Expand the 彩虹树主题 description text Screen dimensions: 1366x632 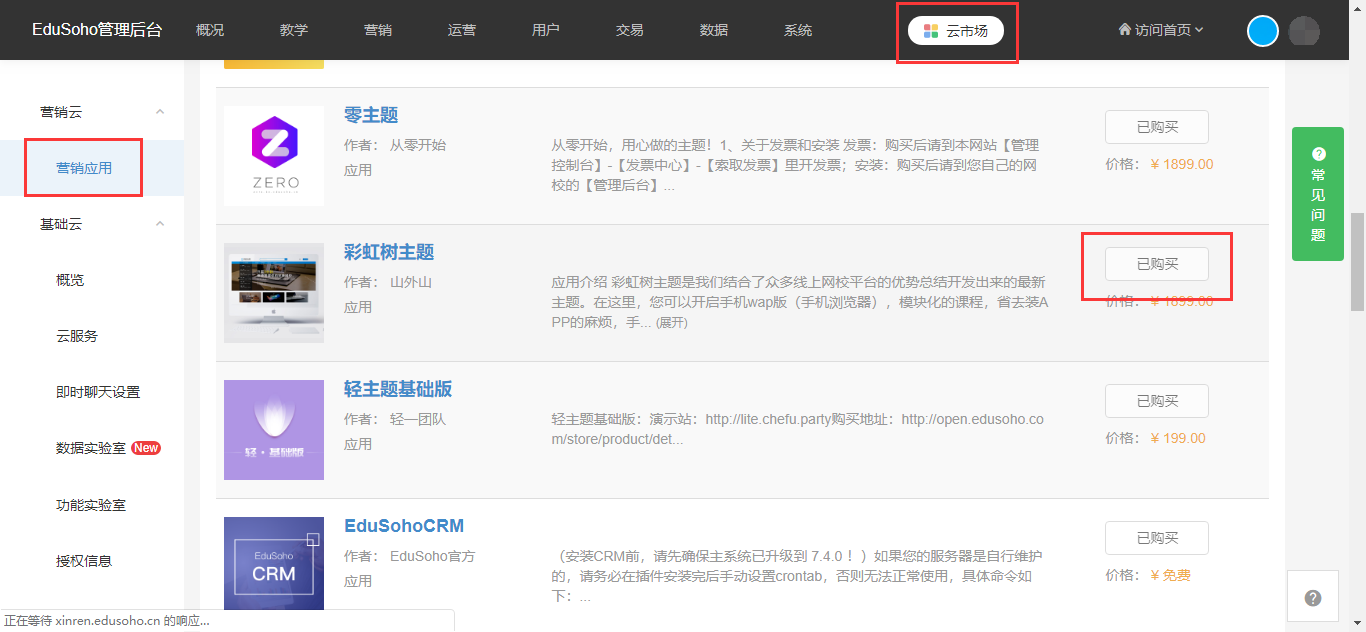click(x=671, y=323)
